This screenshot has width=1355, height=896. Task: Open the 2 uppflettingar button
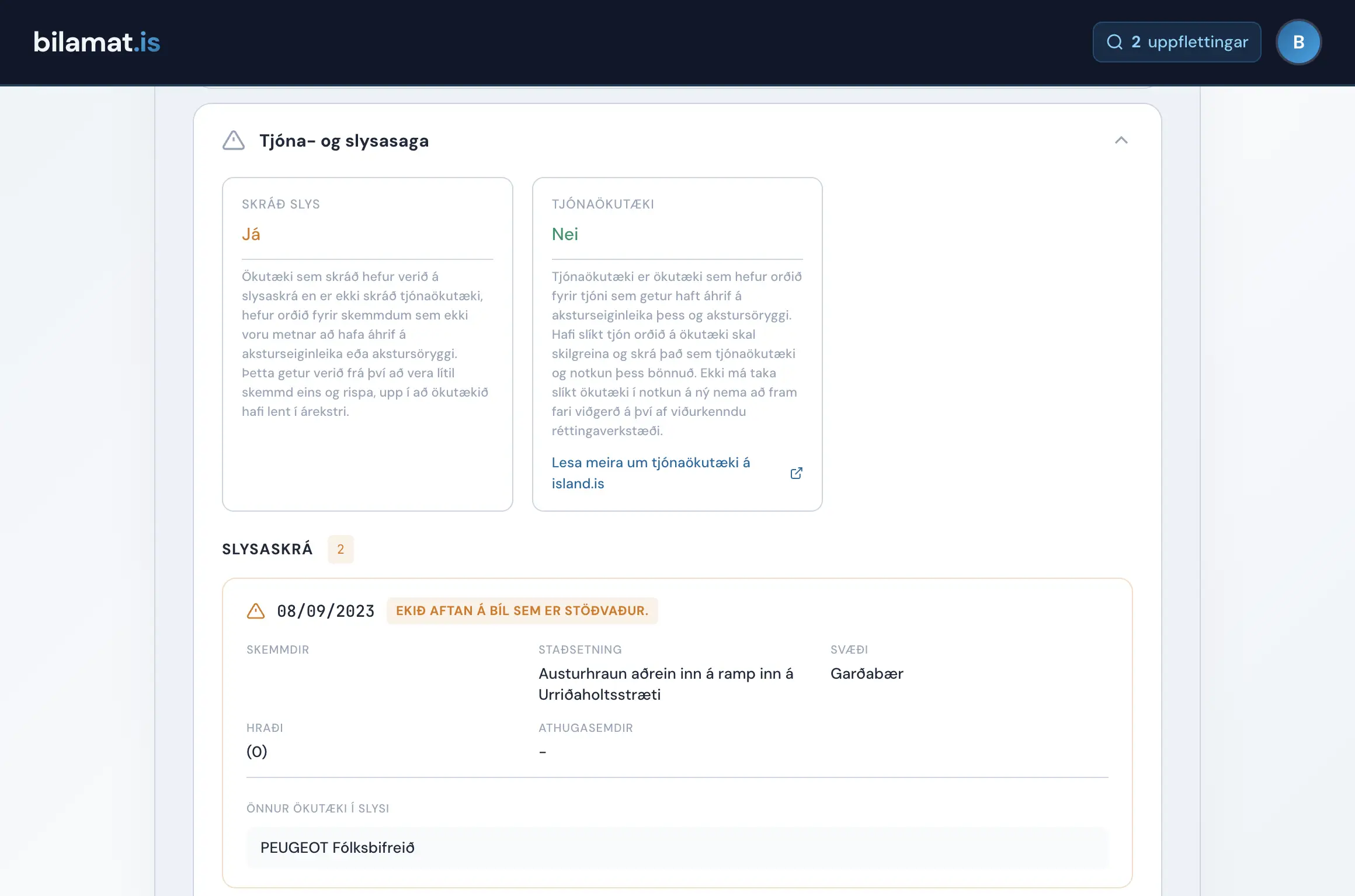pos(1177,42)
